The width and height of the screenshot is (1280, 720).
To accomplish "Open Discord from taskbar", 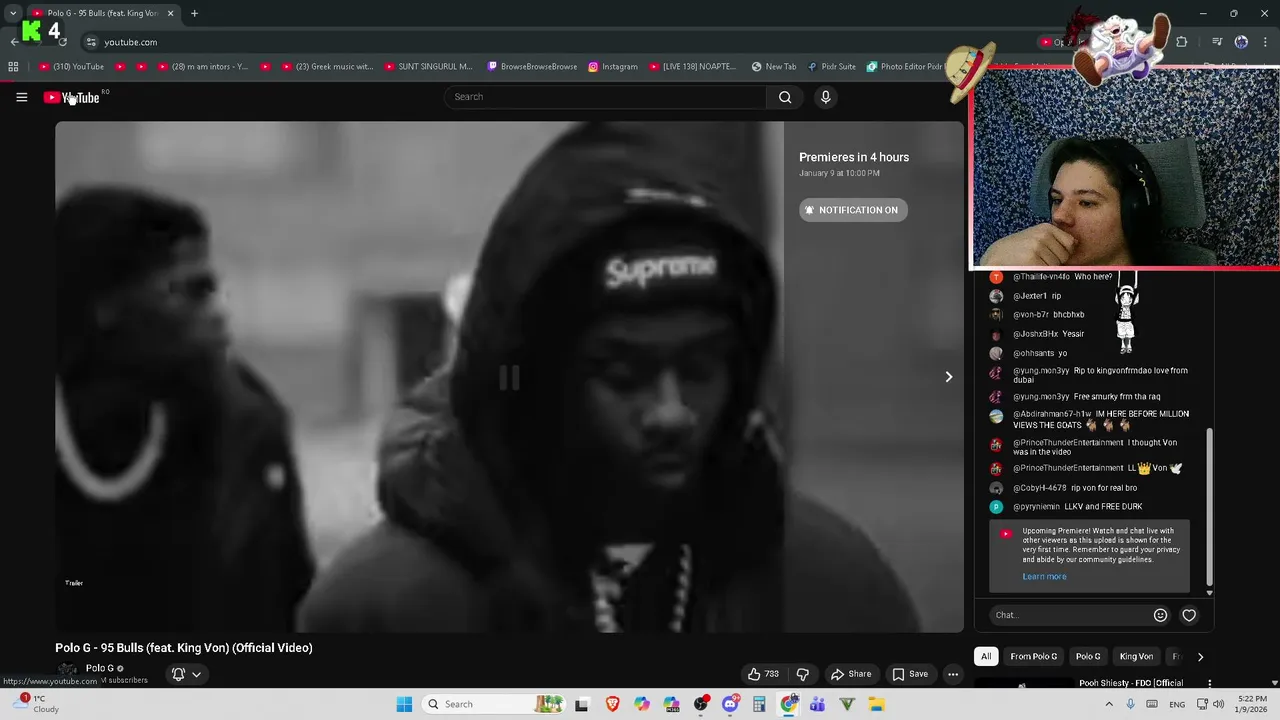I will (x=730, y=704).
